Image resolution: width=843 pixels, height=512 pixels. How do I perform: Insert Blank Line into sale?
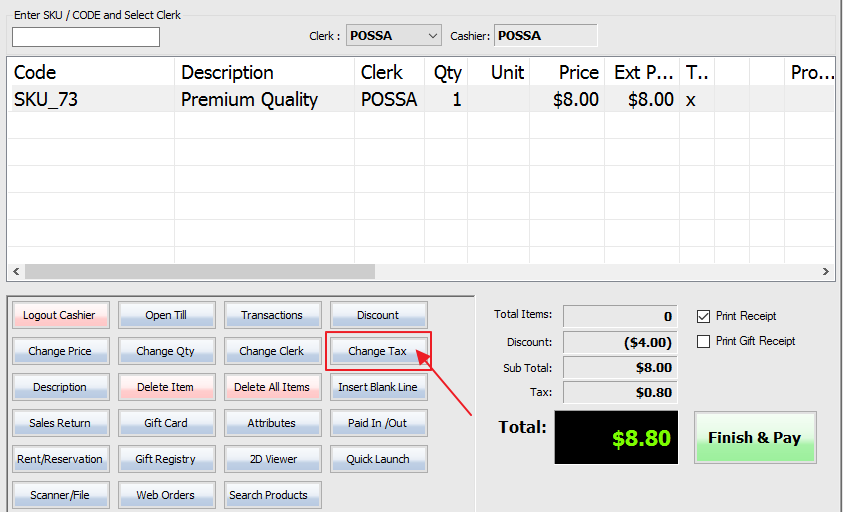click(x=378, y=387)
